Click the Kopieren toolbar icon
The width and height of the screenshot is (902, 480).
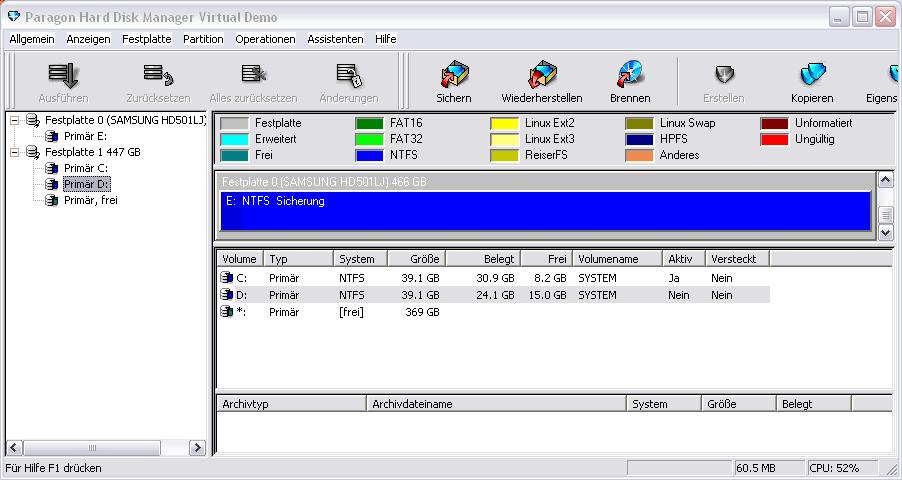(x=812, y=75)
